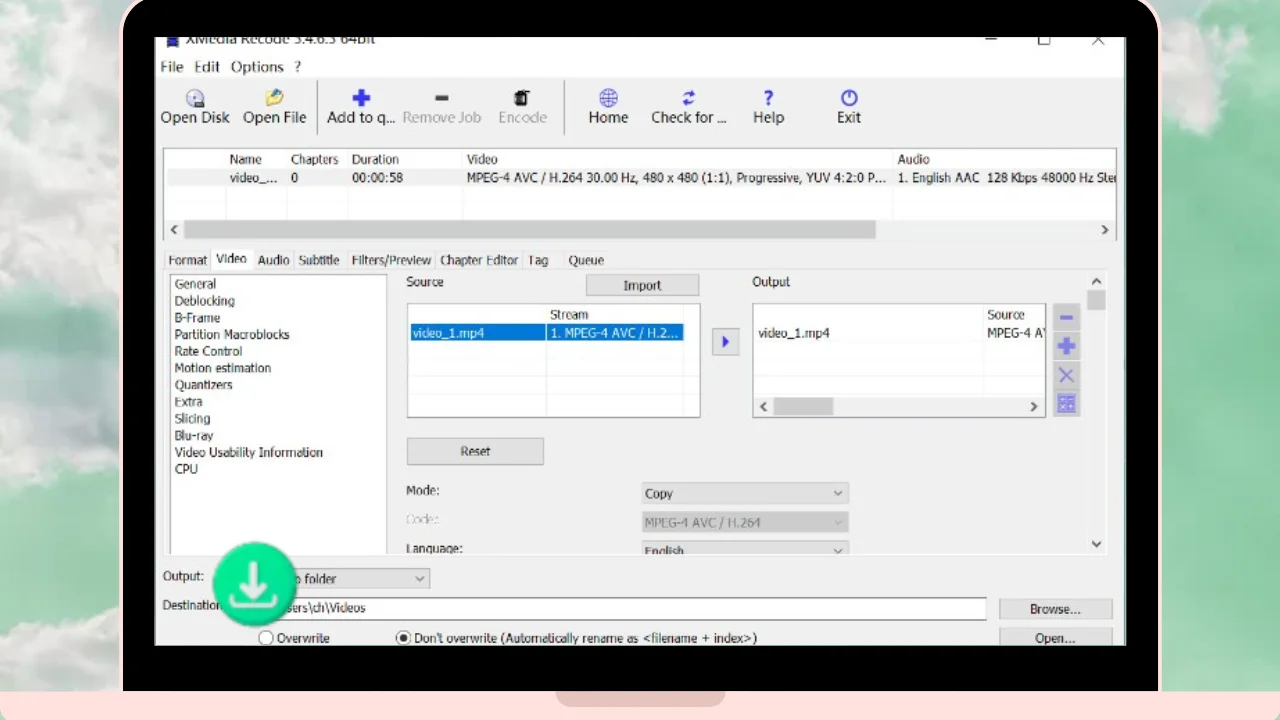Click the Open Disk toolbar icon

click(x=195, y=98)
